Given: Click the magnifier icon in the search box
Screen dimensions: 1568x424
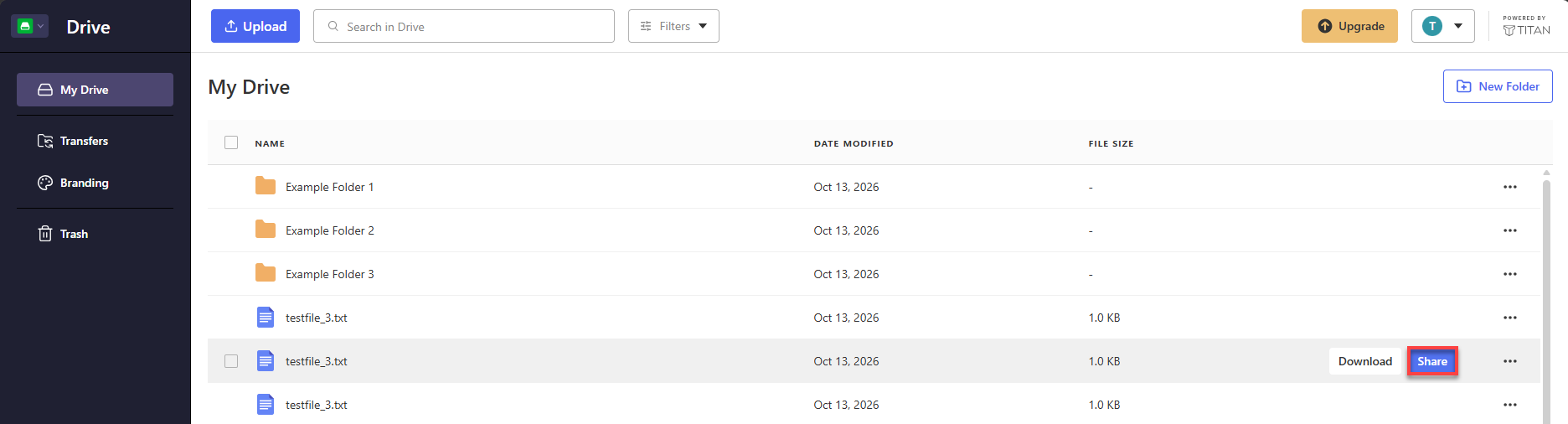Looking at the screenshot, I should click(x=333, y=26).
